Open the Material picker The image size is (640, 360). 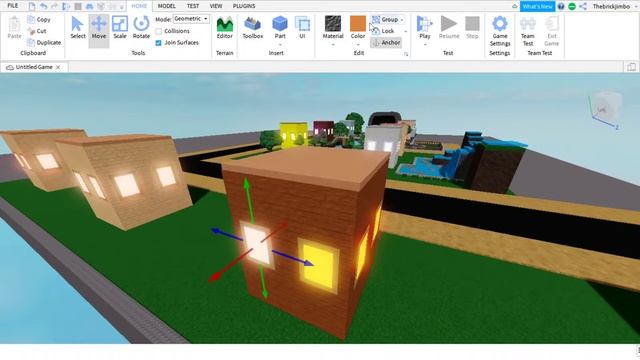pyautogui.click(x=333, y=27)
